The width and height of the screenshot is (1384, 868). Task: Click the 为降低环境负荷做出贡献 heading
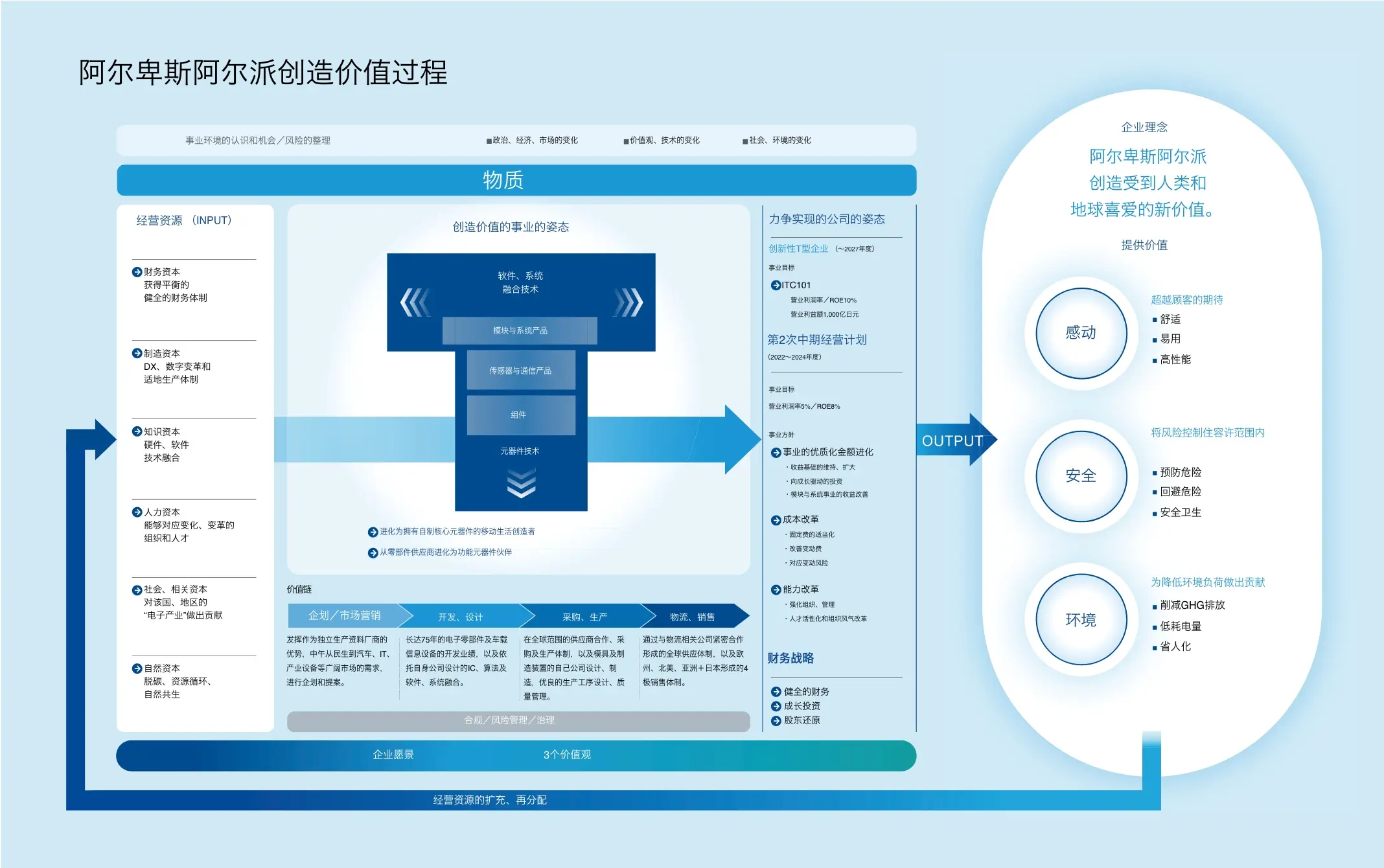1208,582
